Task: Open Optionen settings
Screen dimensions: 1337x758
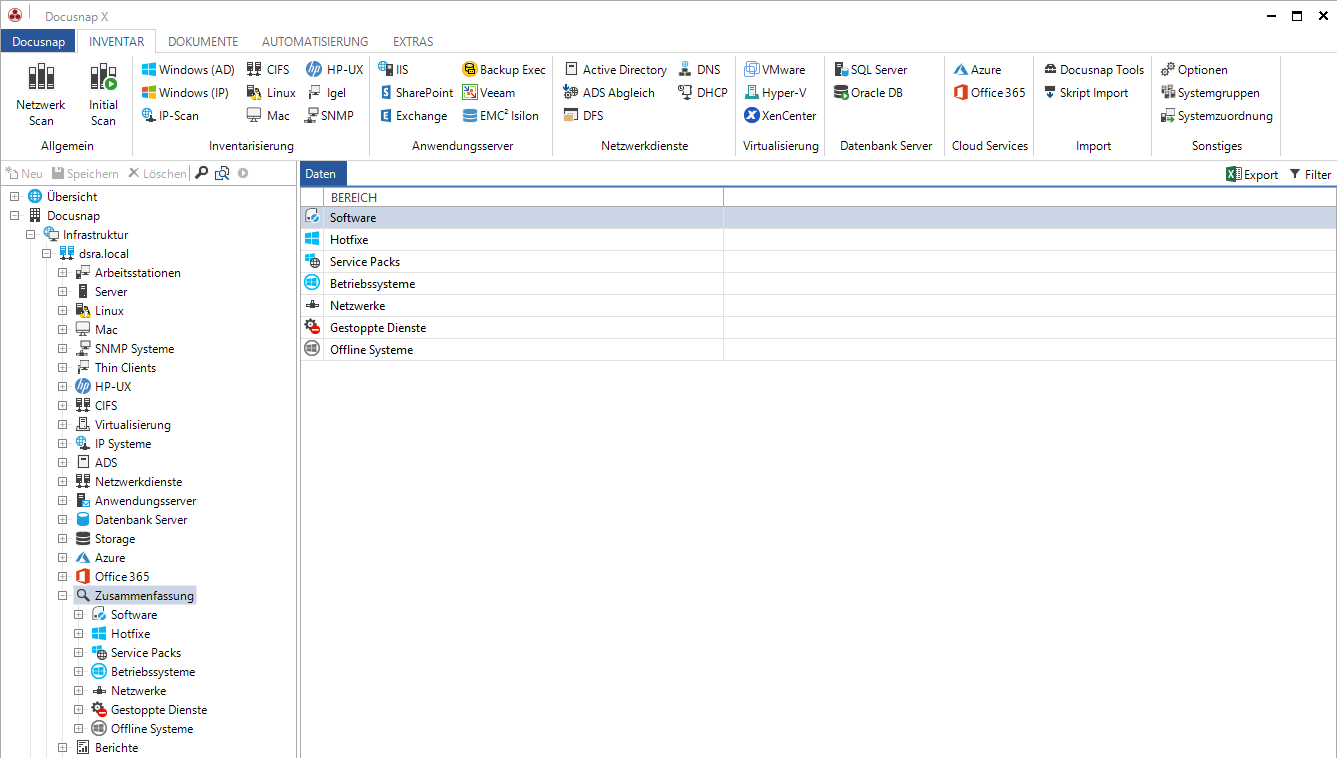Action: pyautogui.click(x=1194, y=70)
